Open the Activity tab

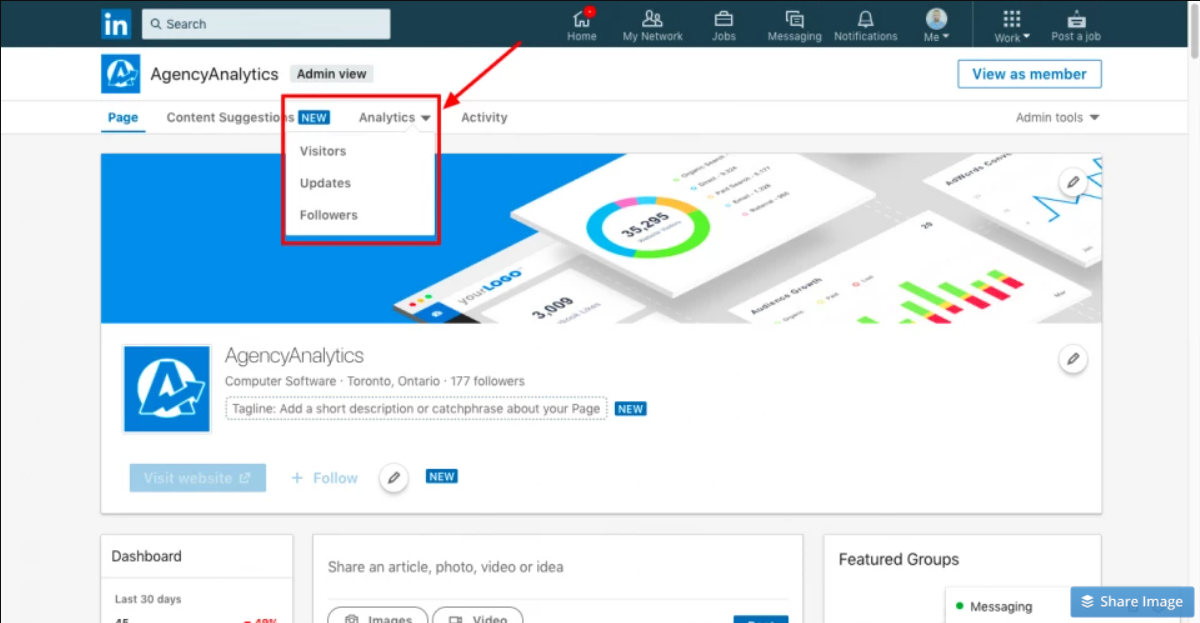(484, 117)
